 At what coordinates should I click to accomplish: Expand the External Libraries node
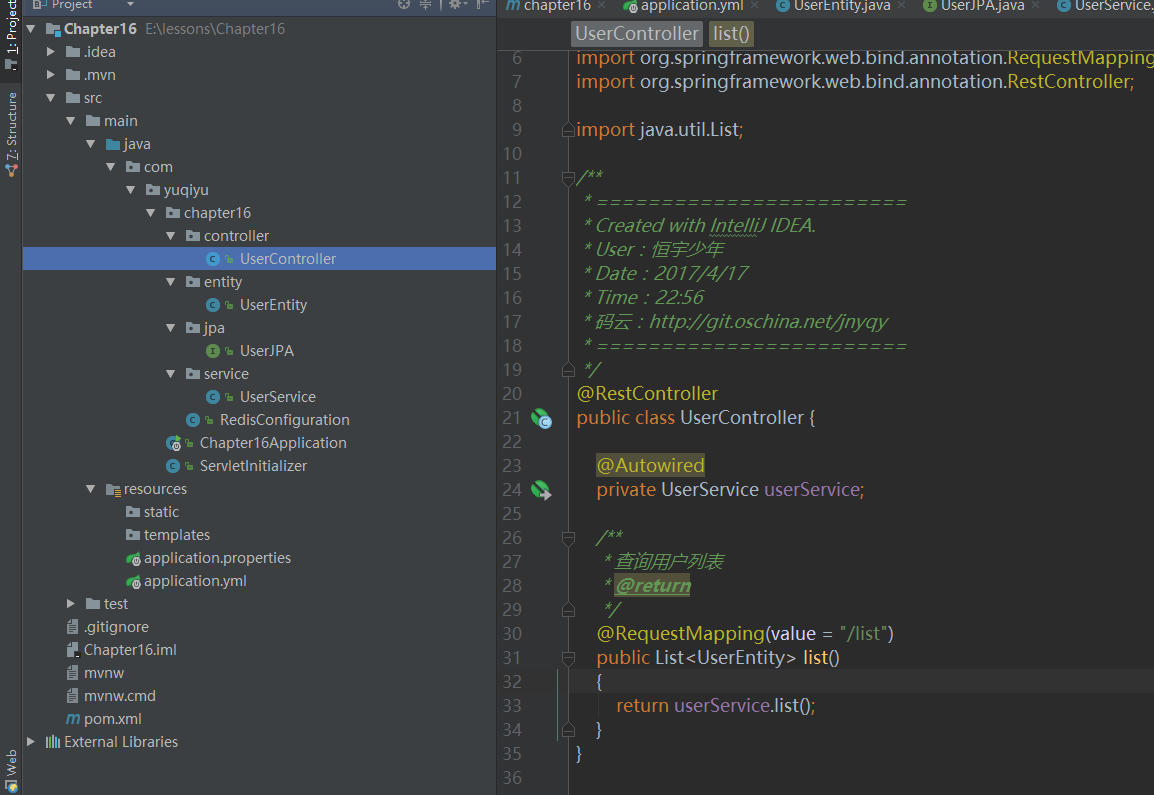(31, 742)
